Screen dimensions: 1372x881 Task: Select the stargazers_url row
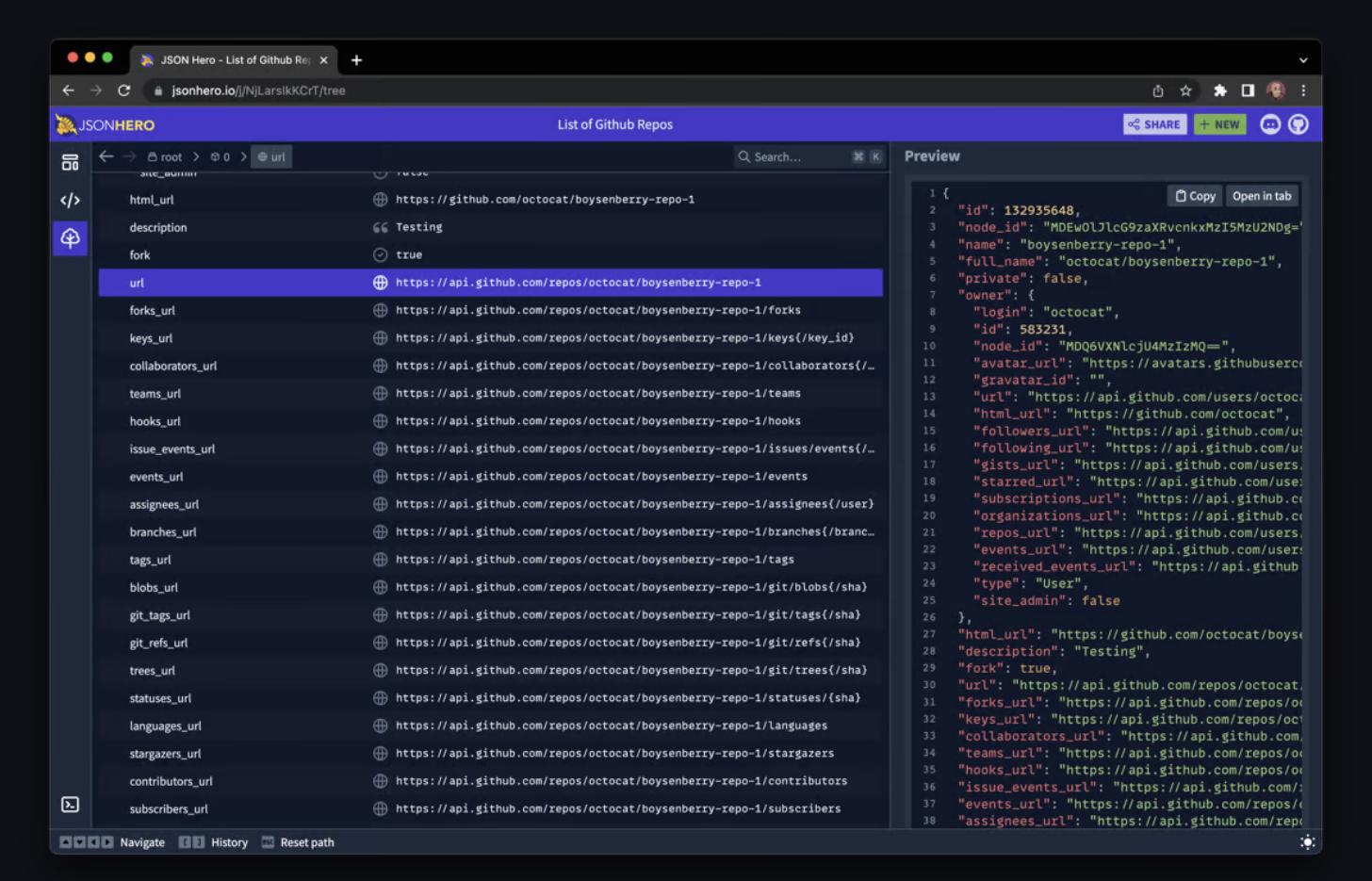tap(491, 754)
